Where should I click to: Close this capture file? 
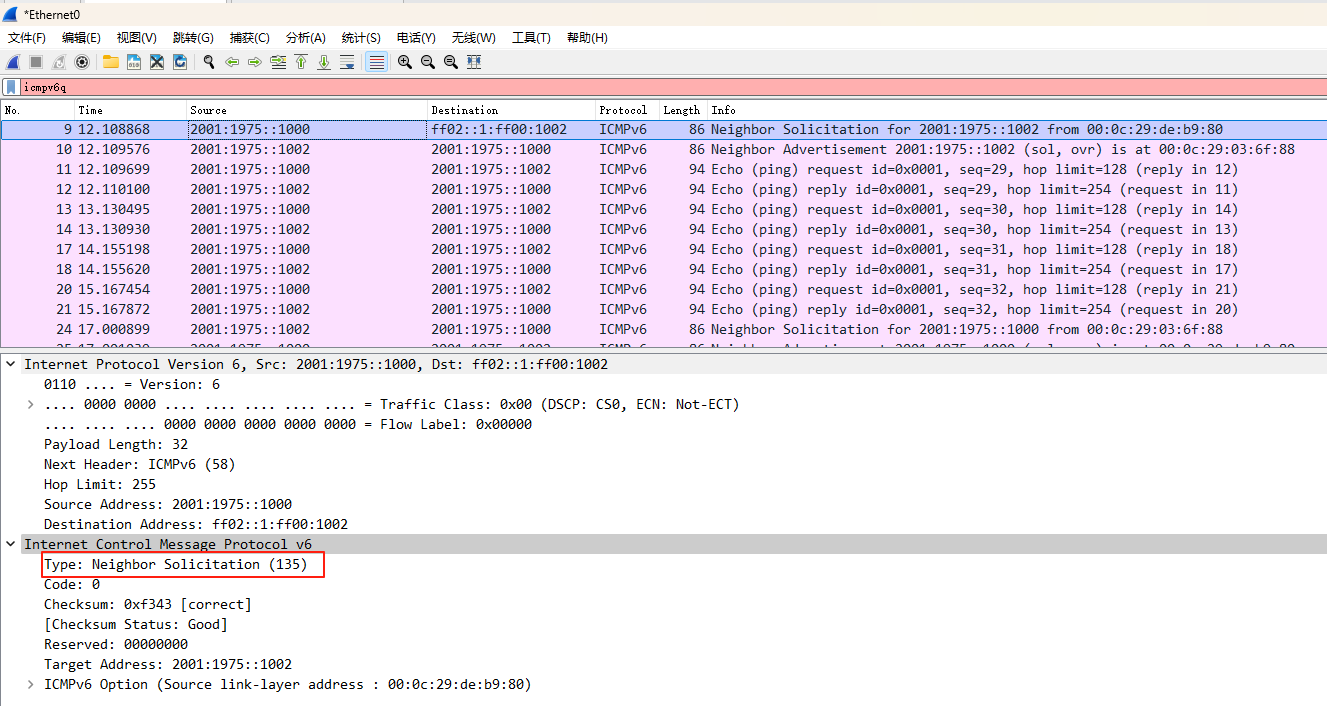point(157,62)
